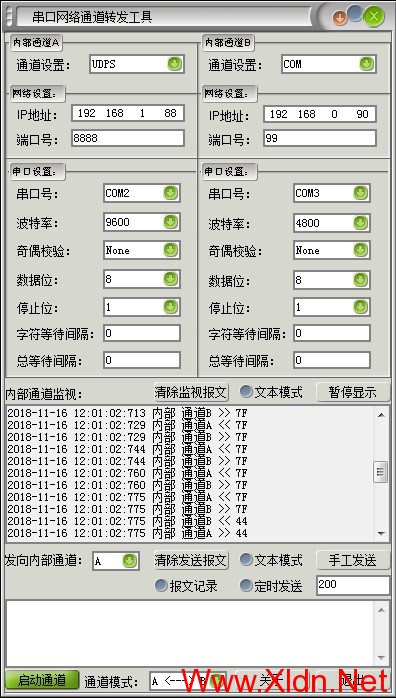Select log row 12:01:02:760 通道B >> 7F
The height and width of the screenshot is (698, 396).
(x=128, y=485)
